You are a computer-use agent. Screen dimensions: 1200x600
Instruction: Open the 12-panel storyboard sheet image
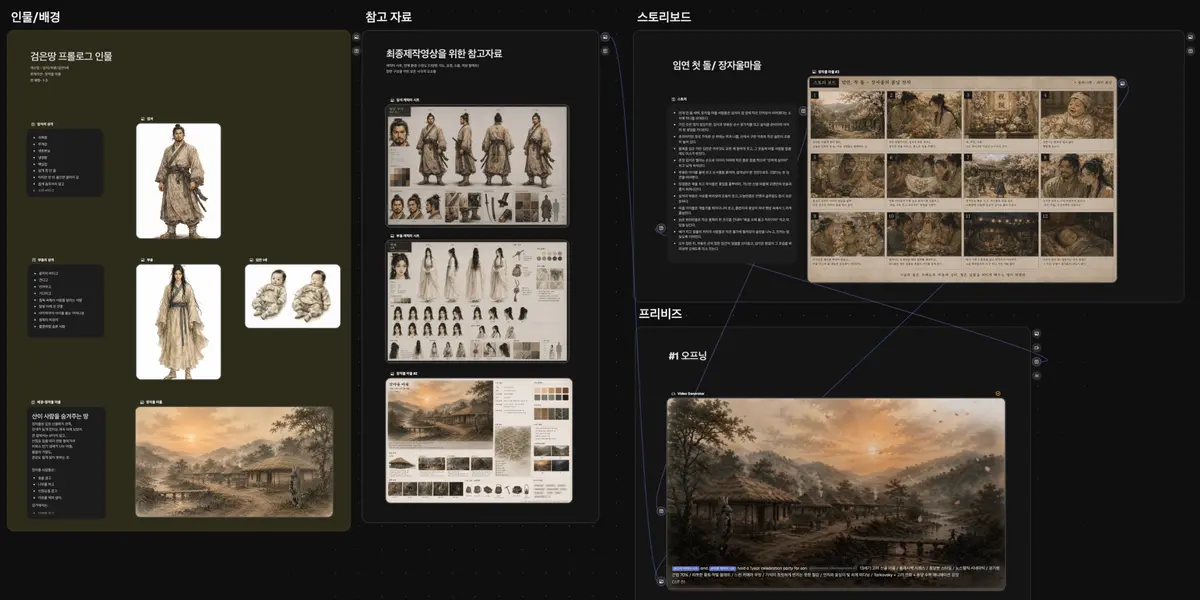coord(960,180)
